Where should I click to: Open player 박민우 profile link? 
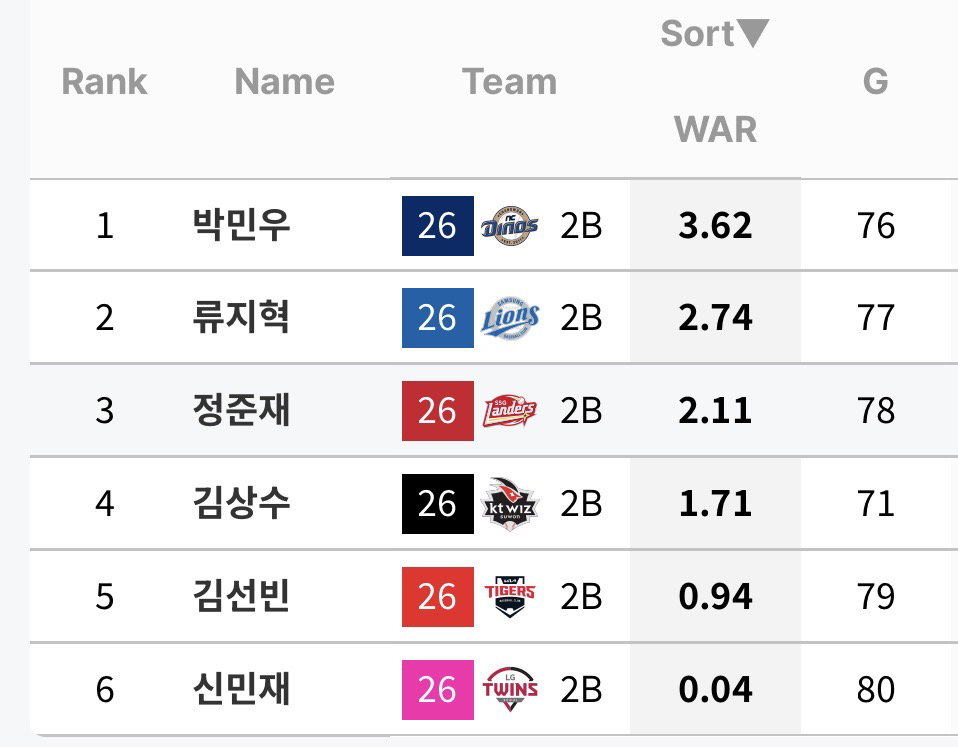[x=241, y=225]
